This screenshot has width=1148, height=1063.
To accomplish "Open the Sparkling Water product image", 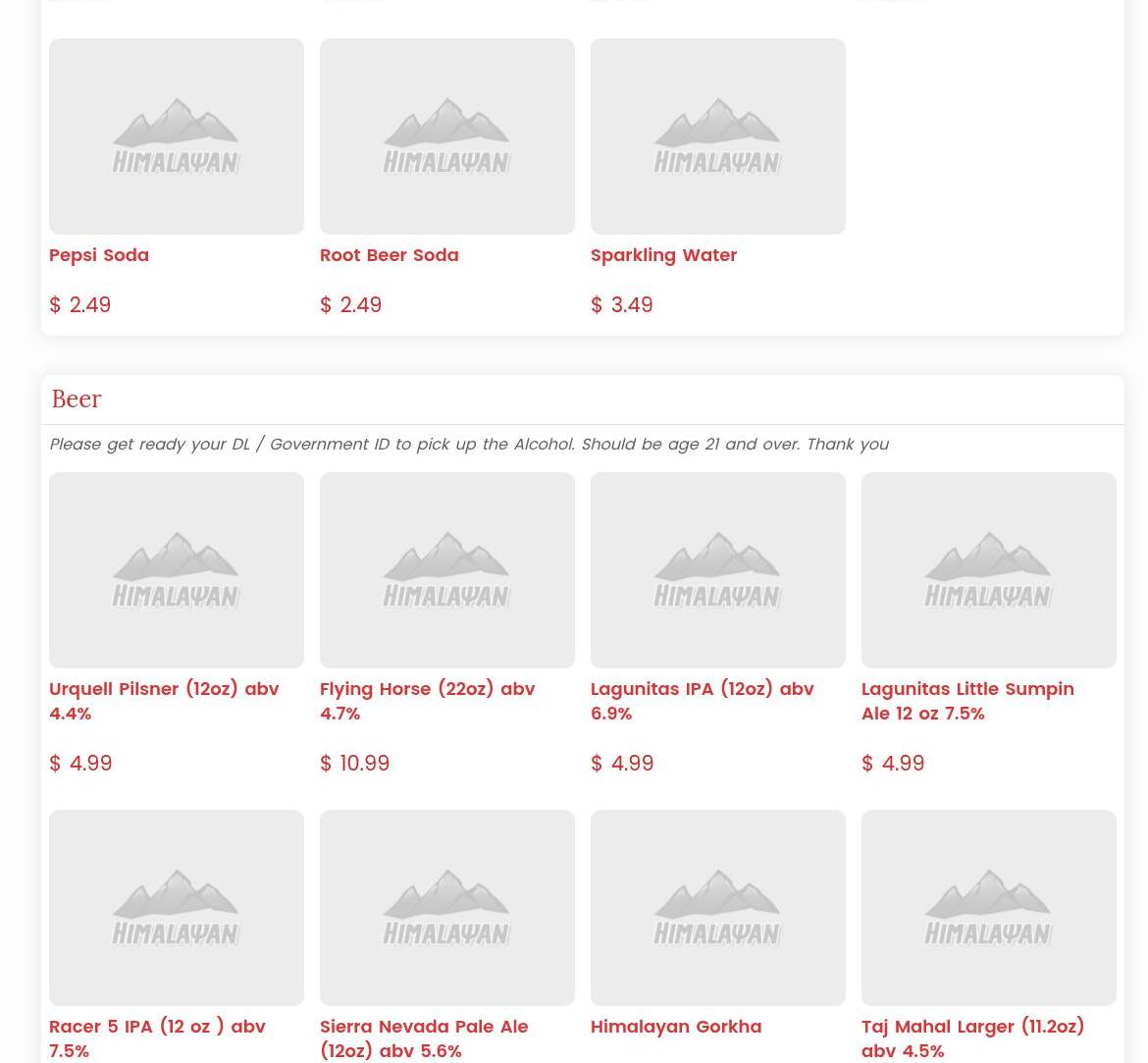I will 718,136.
